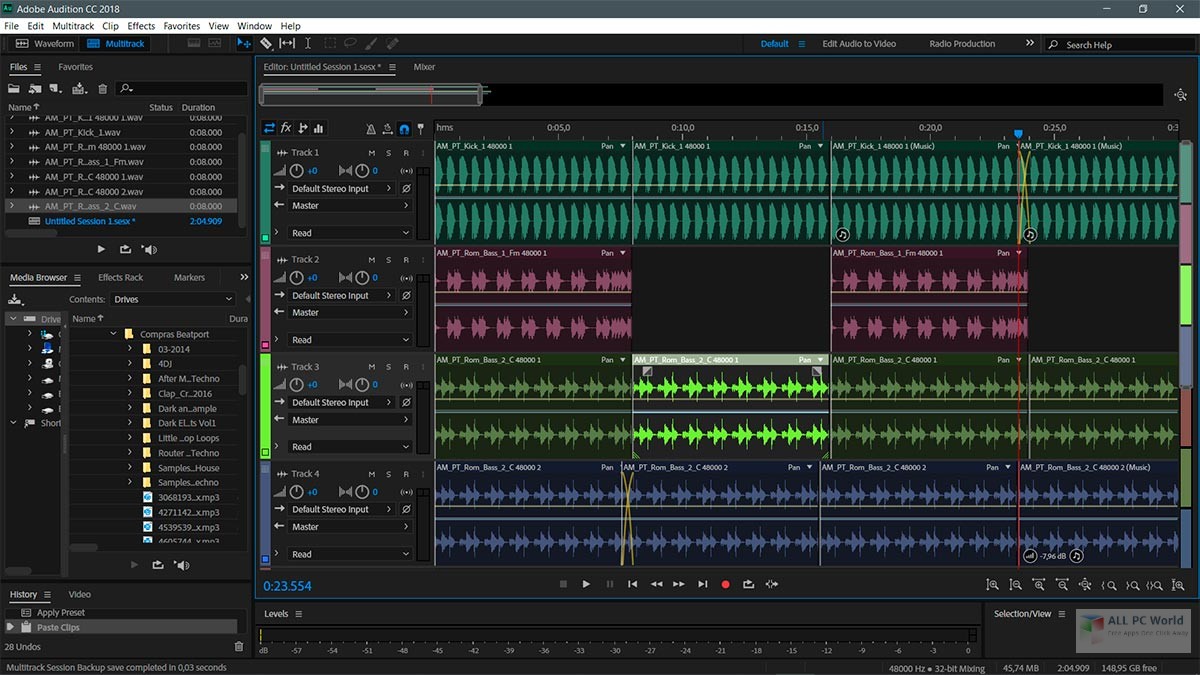
Task: Open the fx effects section of tracks
Action: point(286,128)
